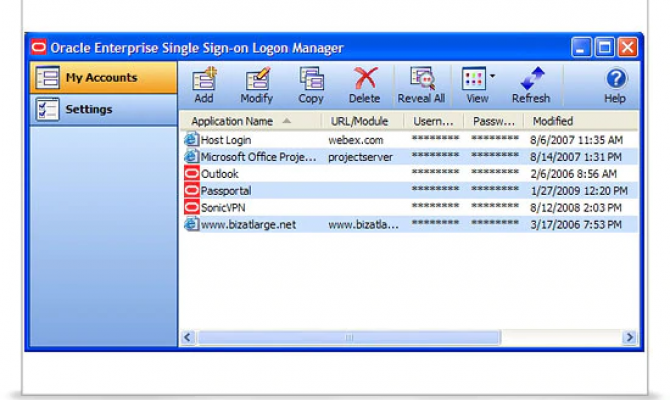
Task: Select the Outlook entry
Action: click(x=220, y=174)
